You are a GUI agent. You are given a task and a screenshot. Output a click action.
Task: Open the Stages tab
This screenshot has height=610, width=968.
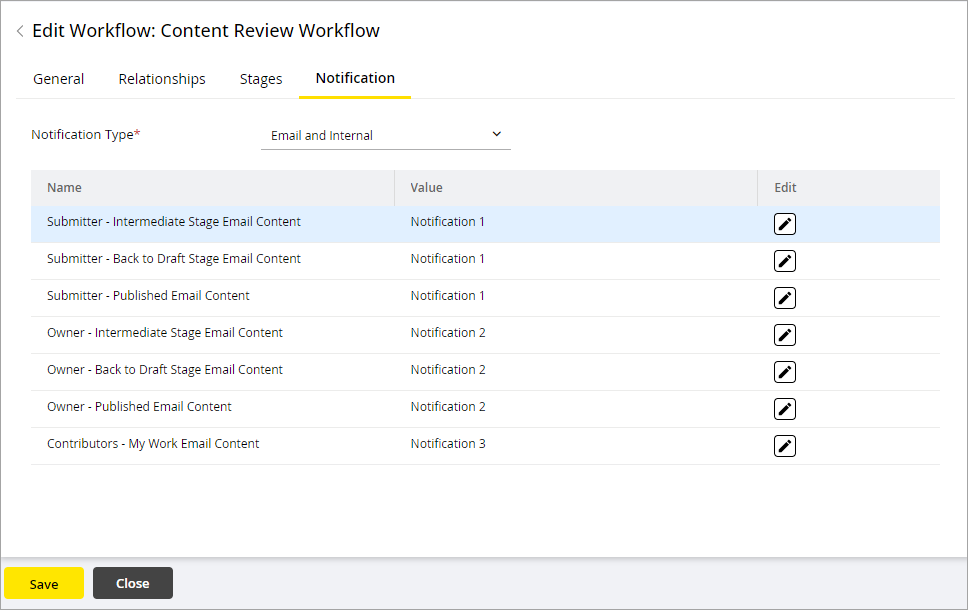260,79
